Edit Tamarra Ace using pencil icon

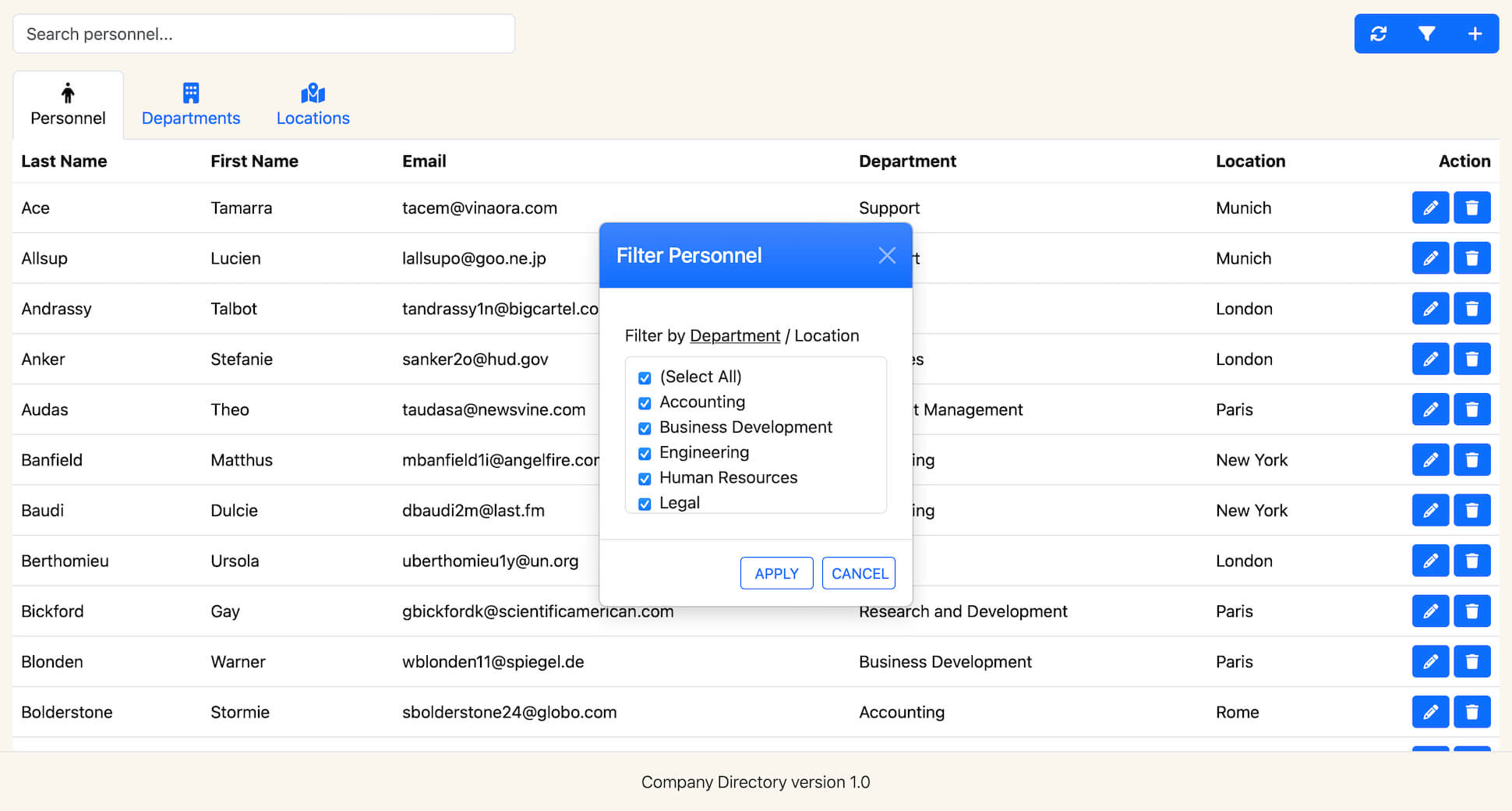[1430, 208]
